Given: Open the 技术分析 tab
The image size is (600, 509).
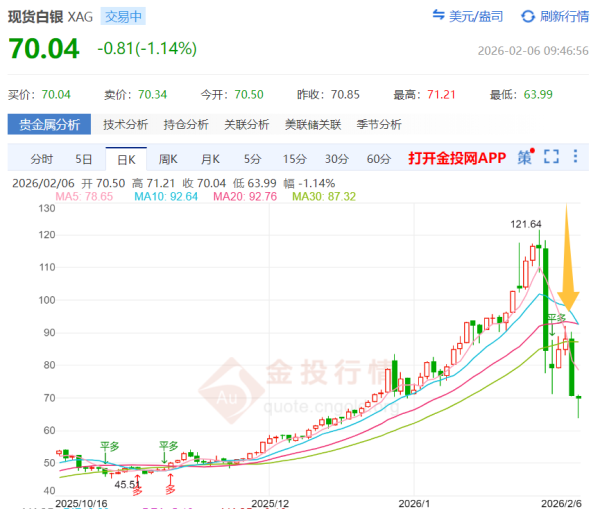Looking at the screenshot, I should point(125,125).
